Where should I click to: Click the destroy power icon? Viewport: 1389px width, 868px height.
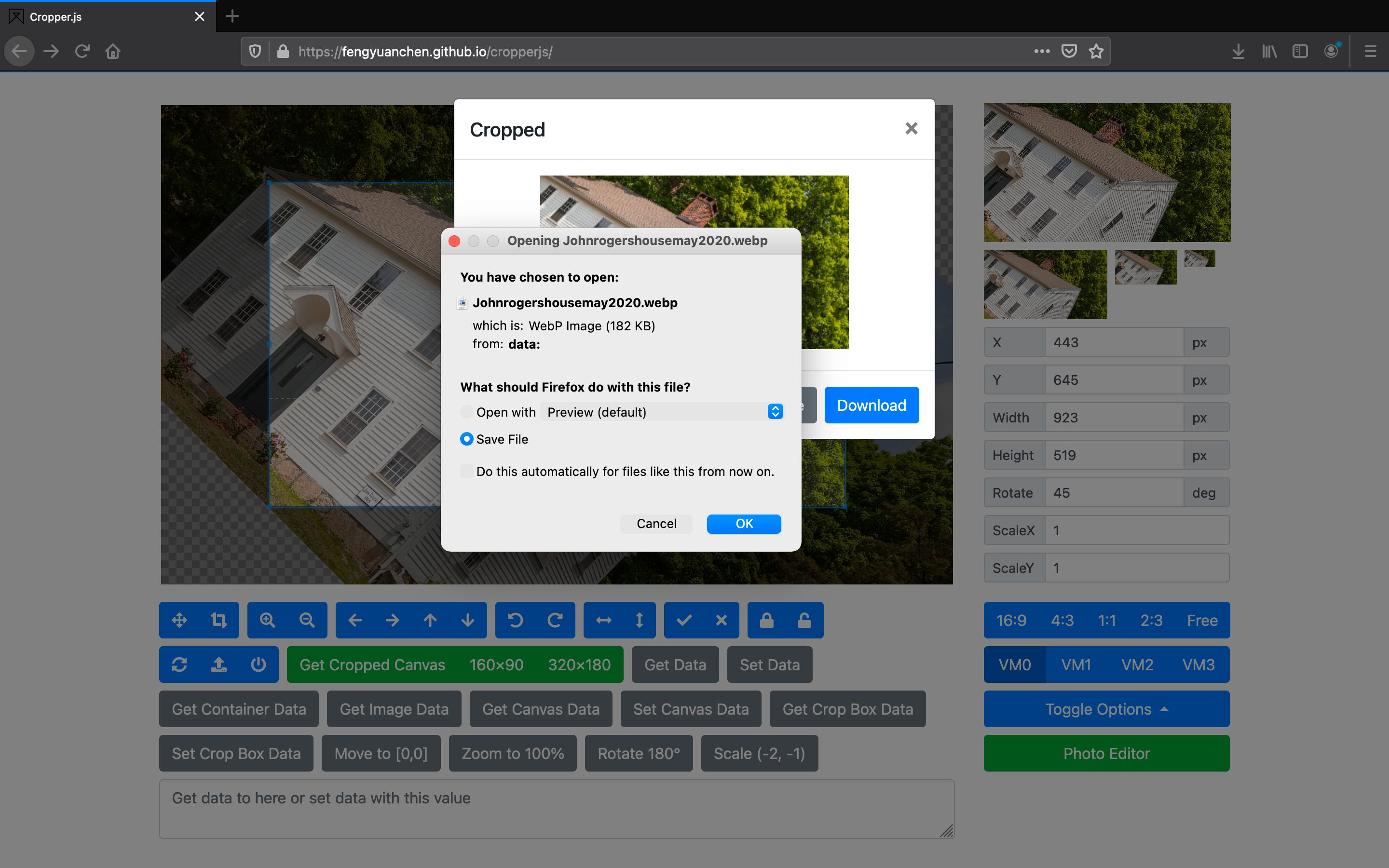point(259,664)
